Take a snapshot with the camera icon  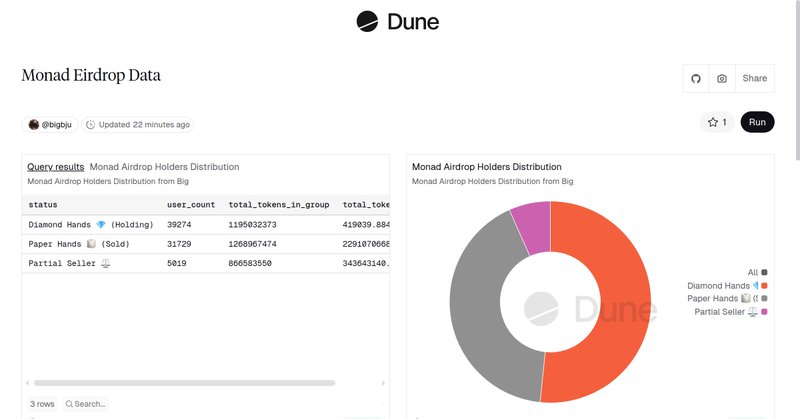tap(722, 79)
